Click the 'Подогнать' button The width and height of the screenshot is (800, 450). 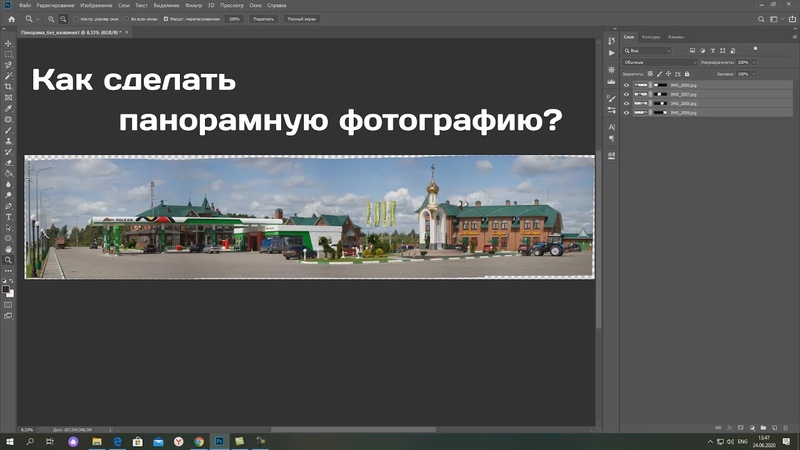tap(263, 19)
